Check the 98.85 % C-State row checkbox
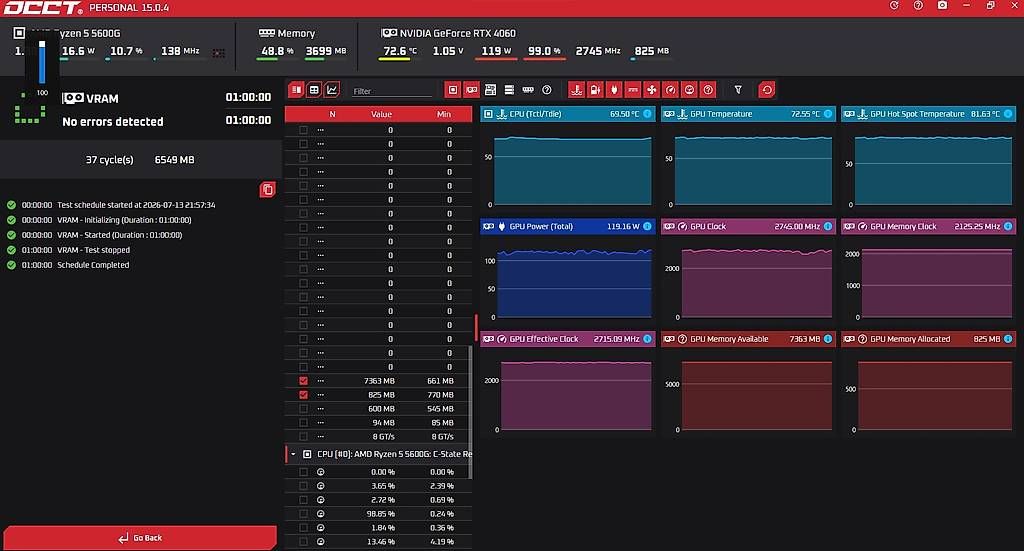 [x=303, y=514]
